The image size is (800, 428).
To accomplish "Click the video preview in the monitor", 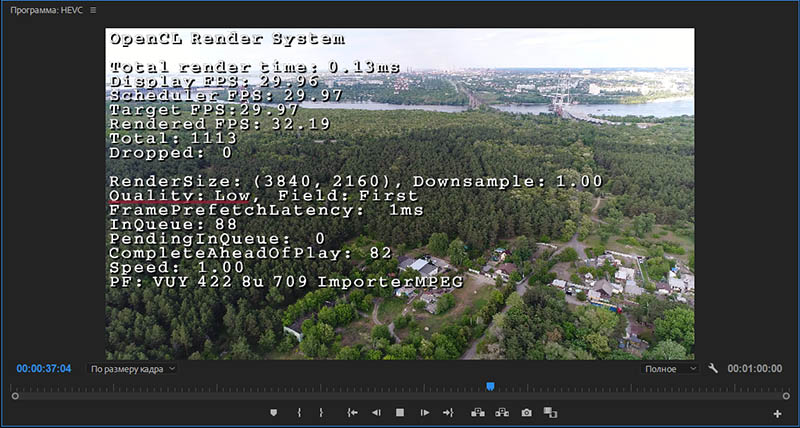I will coord(399,194).
